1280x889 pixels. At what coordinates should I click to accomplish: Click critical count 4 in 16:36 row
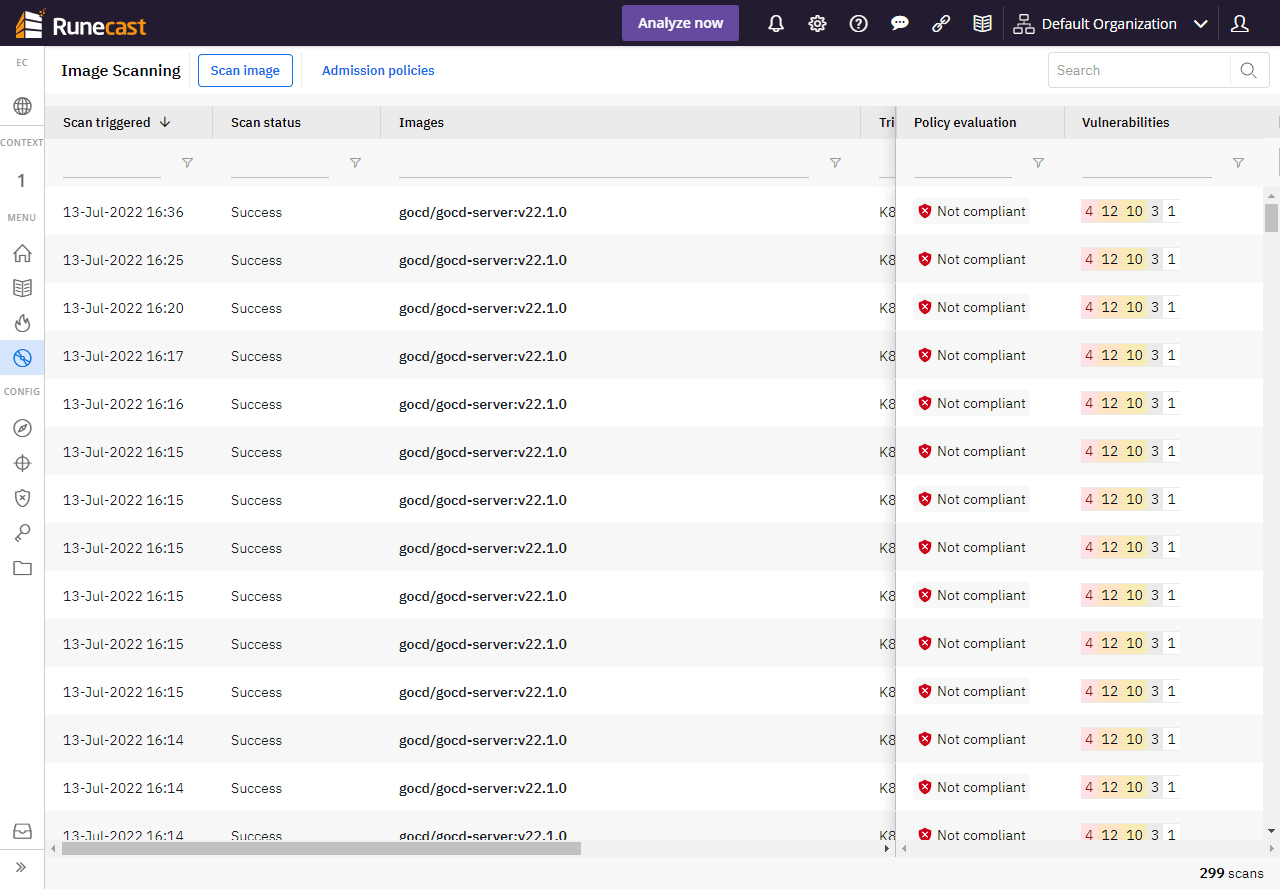(x=1089, y=211)
